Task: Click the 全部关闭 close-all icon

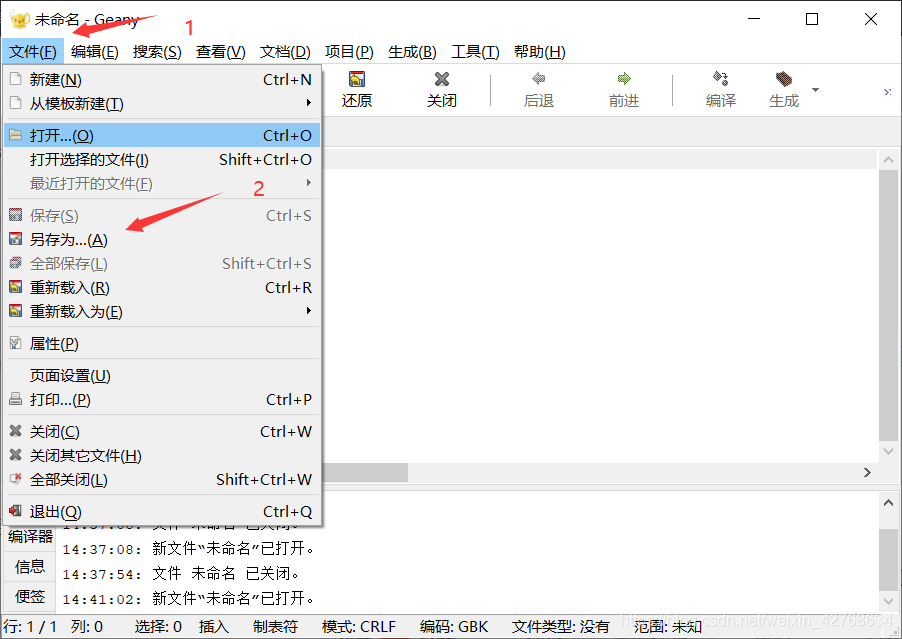Action: [x=16, y=479]
